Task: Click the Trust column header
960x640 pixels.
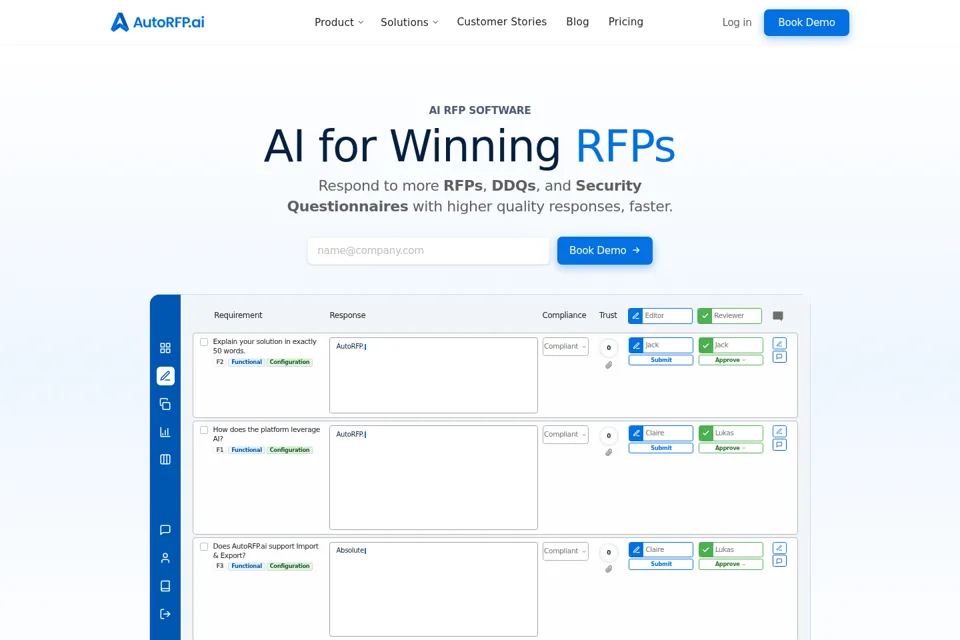Action: pyautogui.click(x=608, y=315)
